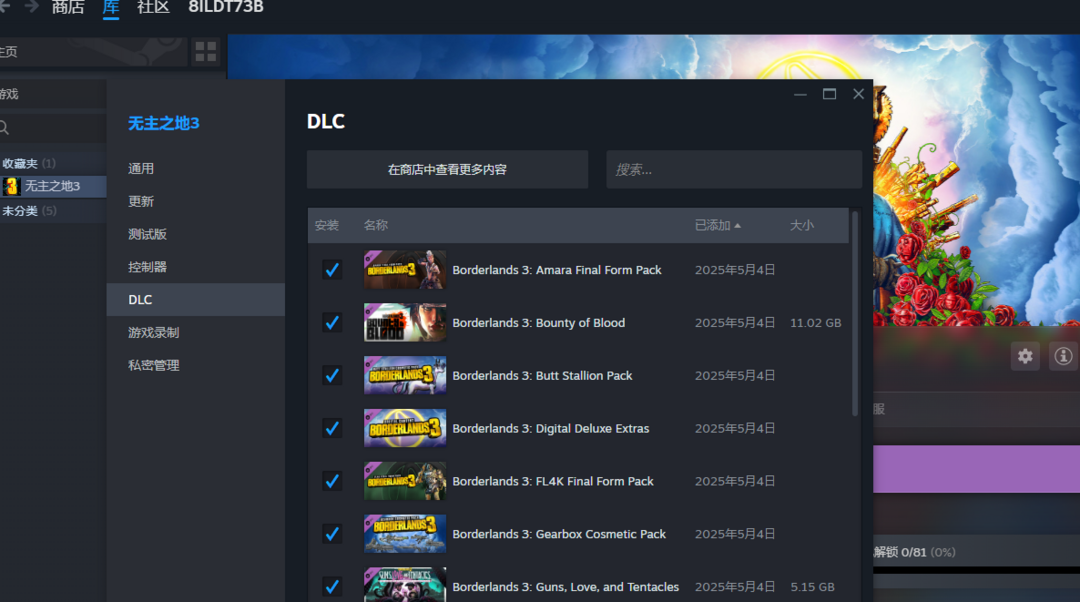Sort DLC list by 名称 column
Image resolution: width=1080 pixels, height=602 pixels.
click(375, 225)
